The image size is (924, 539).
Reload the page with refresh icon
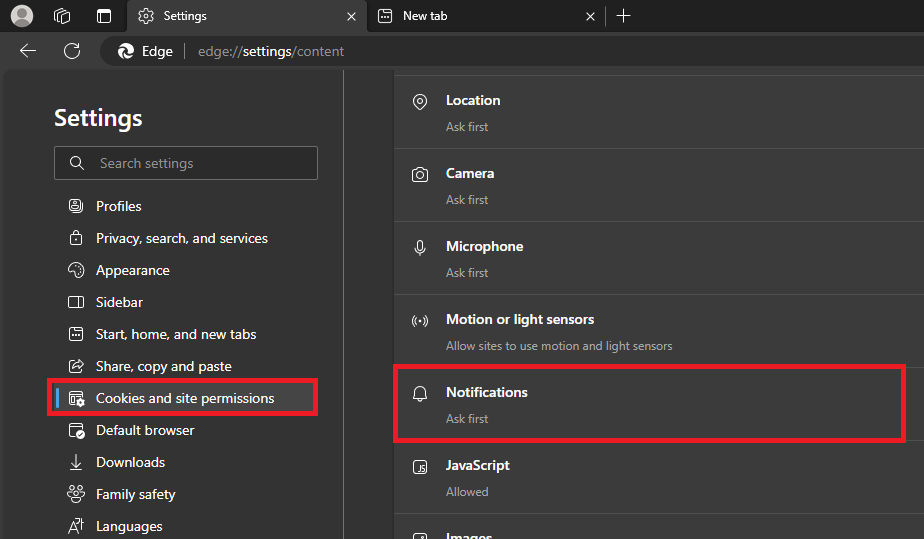click(x=72, y=51)
